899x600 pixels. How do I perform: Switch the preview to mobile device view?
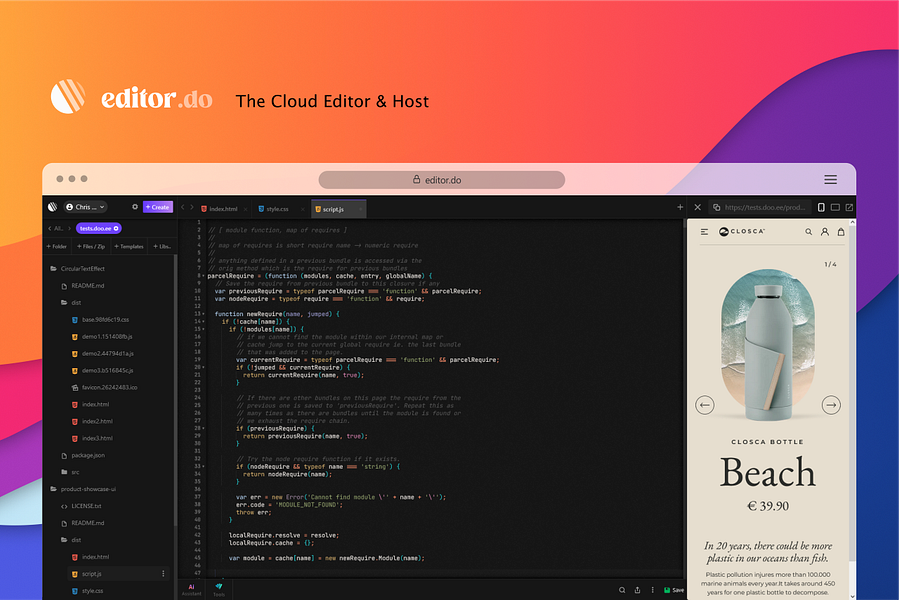click(822, 207)
